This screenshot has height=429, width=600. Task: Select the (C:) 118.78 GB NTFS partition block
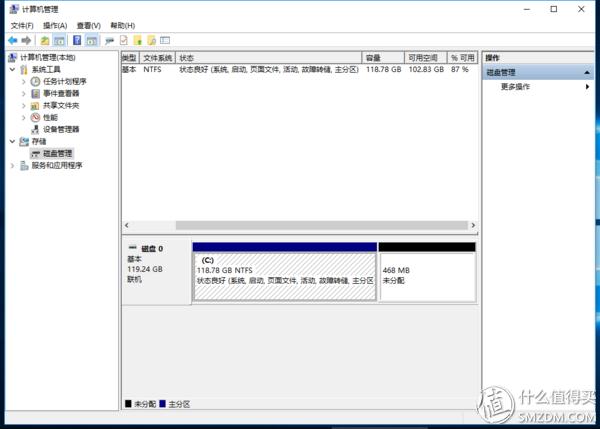point(285,272)
